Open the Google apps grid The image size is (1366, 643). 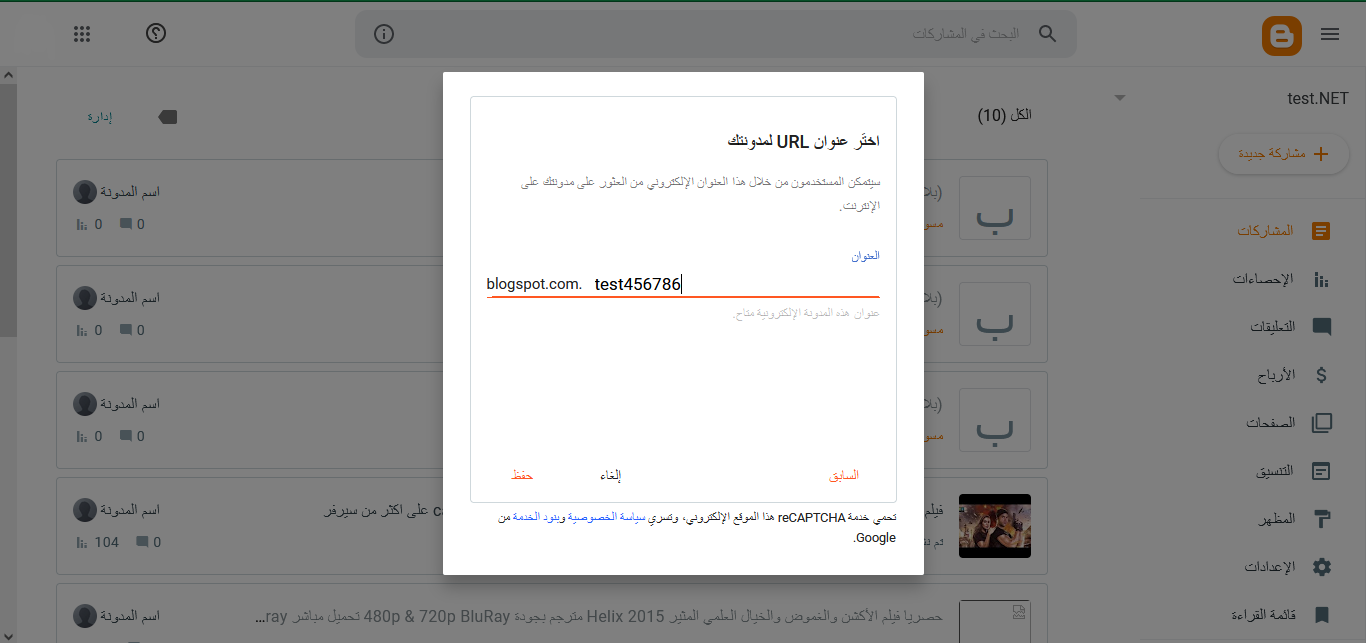83,34
